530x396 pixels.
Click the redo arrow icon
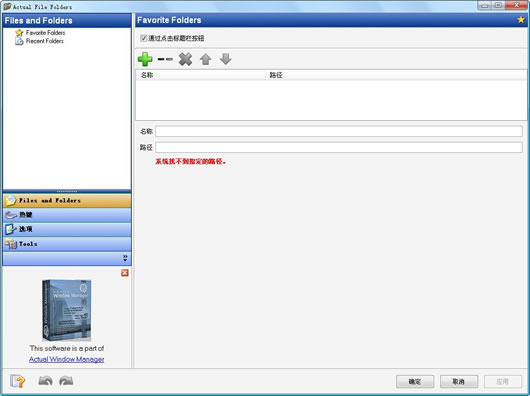[x=66, y=381]
